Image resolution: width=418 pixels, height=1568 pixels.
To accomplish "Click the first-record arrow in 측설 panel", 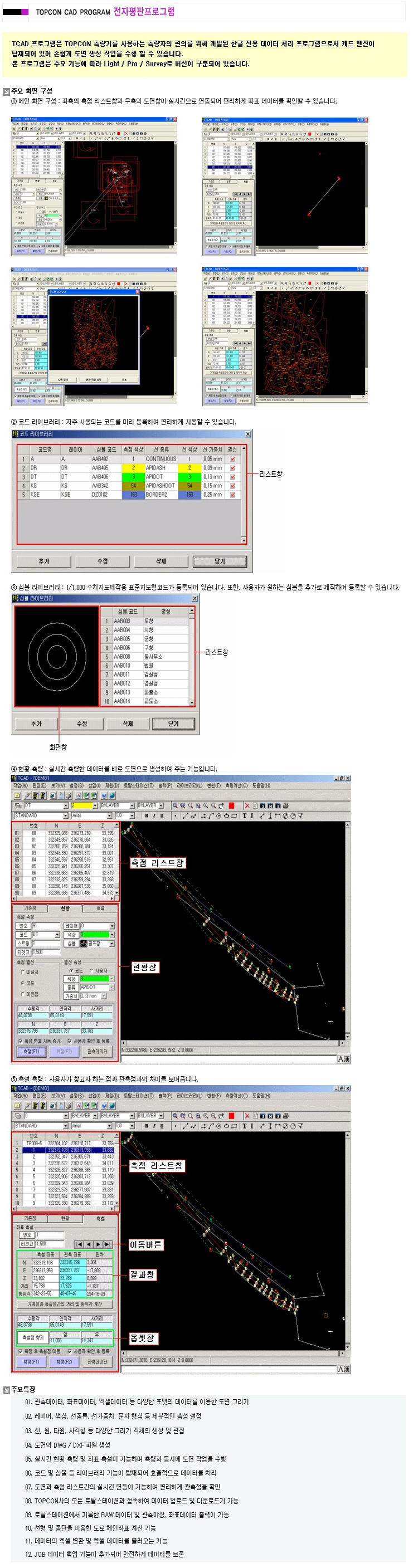I will point(79,1244).
